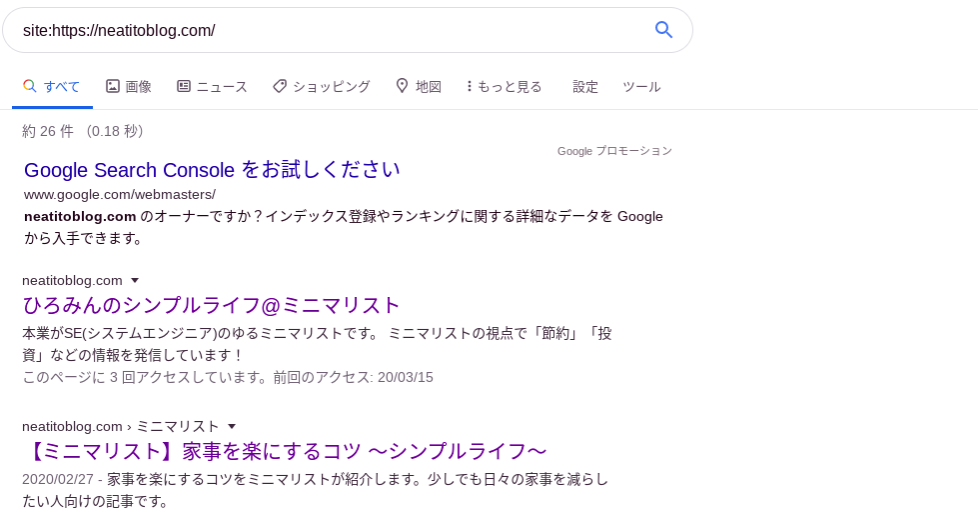Screen dimensions: 978x525
Task: Open ひろみんのシンプルライフ@ミニマリスト result
Action: point(211,306)
